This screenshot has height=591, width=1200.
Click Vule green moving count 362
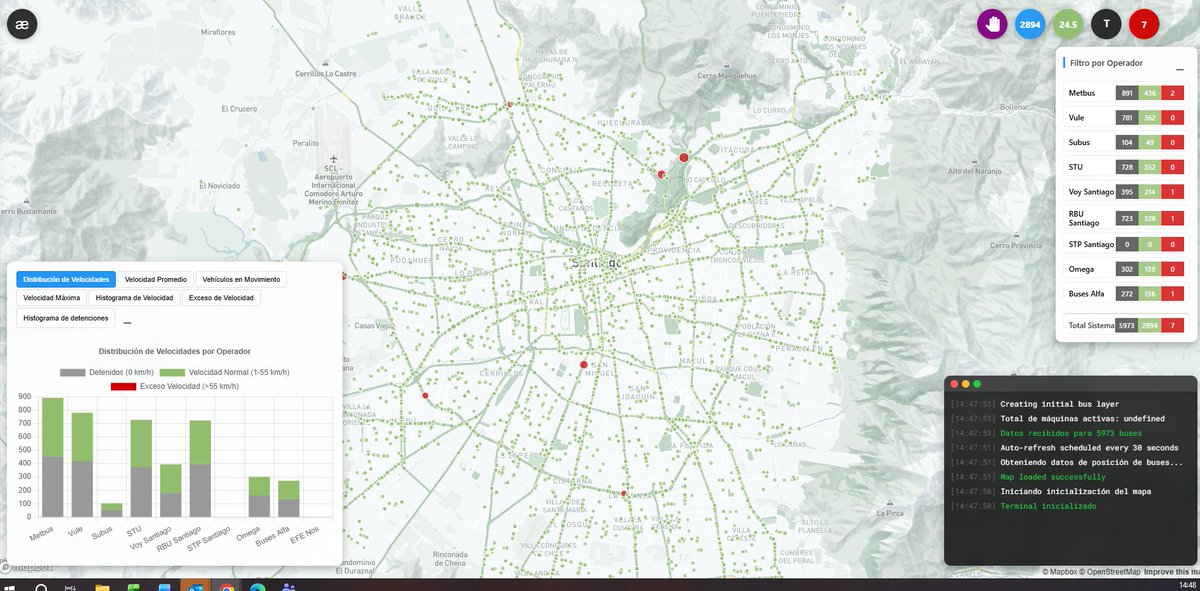pyautogui.click(x=1149, y=117)
